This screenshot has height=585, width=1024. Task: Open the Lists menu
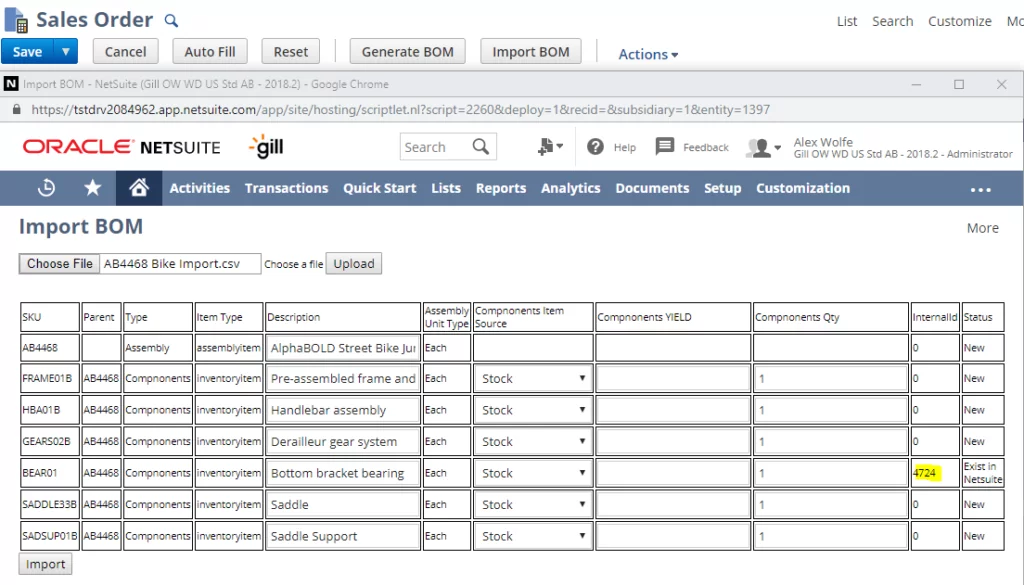tap(446, 188)
